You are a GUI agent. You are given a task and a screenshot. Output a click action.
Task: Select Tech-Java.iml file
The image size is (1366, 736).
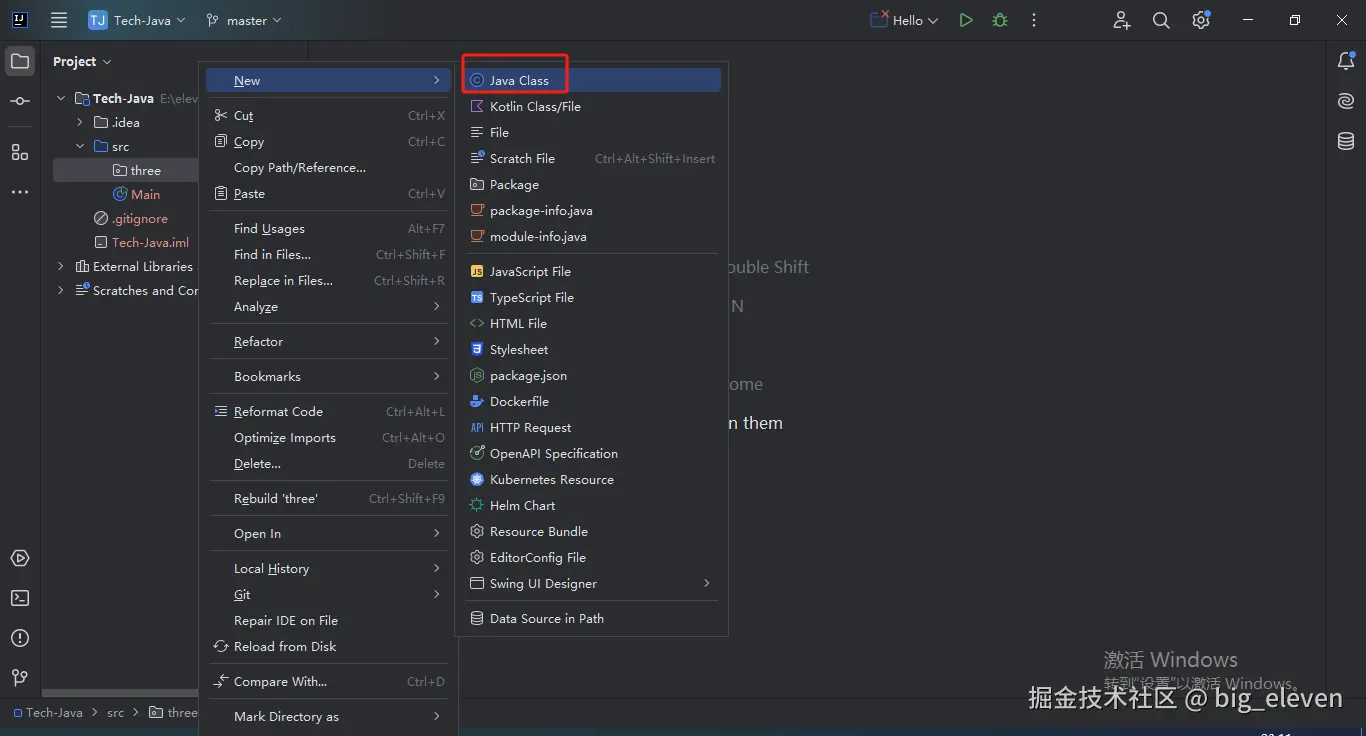tap(141, 242)
